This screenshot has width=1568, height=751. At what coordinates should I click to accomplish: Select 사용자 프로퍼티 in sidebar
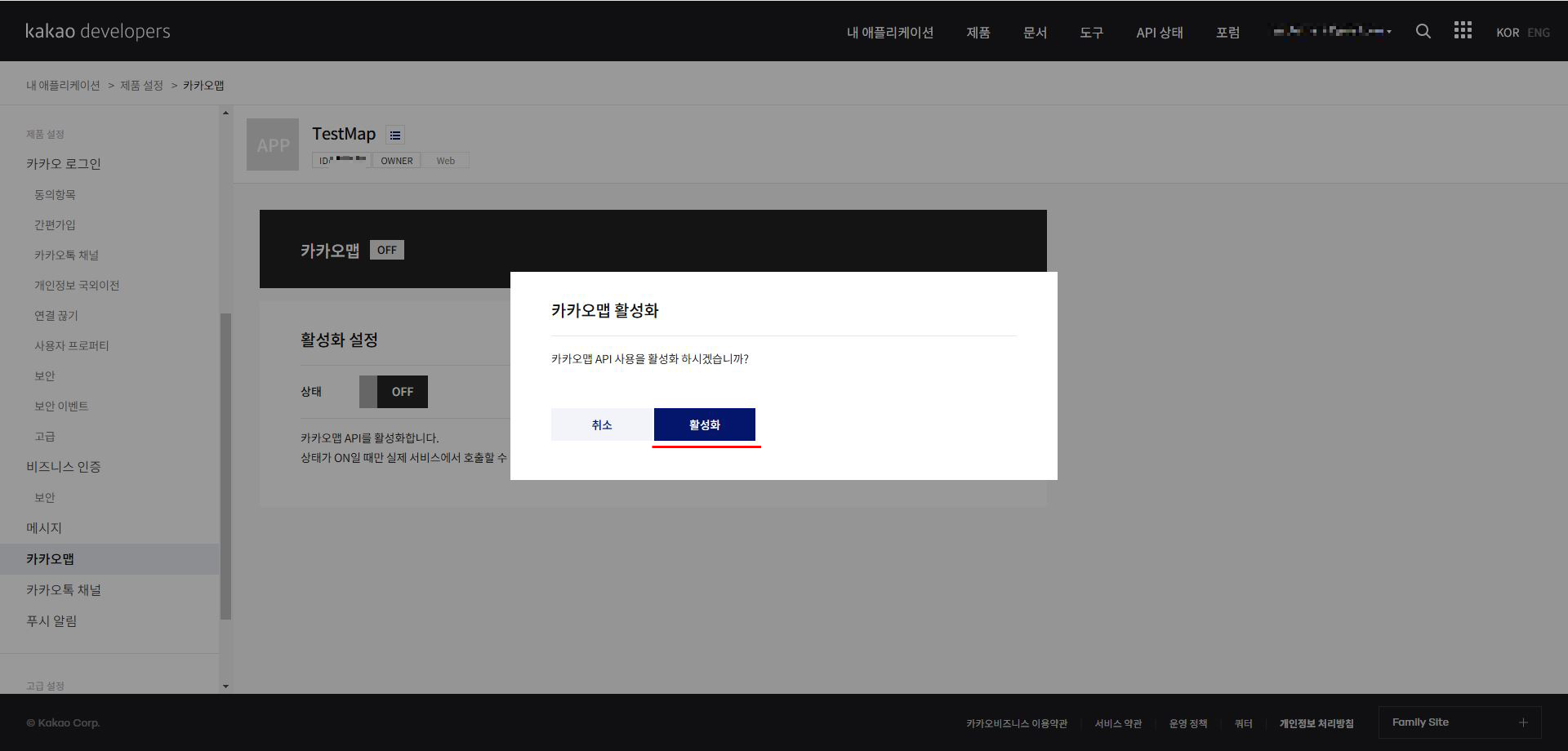pyautogui.click(x=72, y=346)
